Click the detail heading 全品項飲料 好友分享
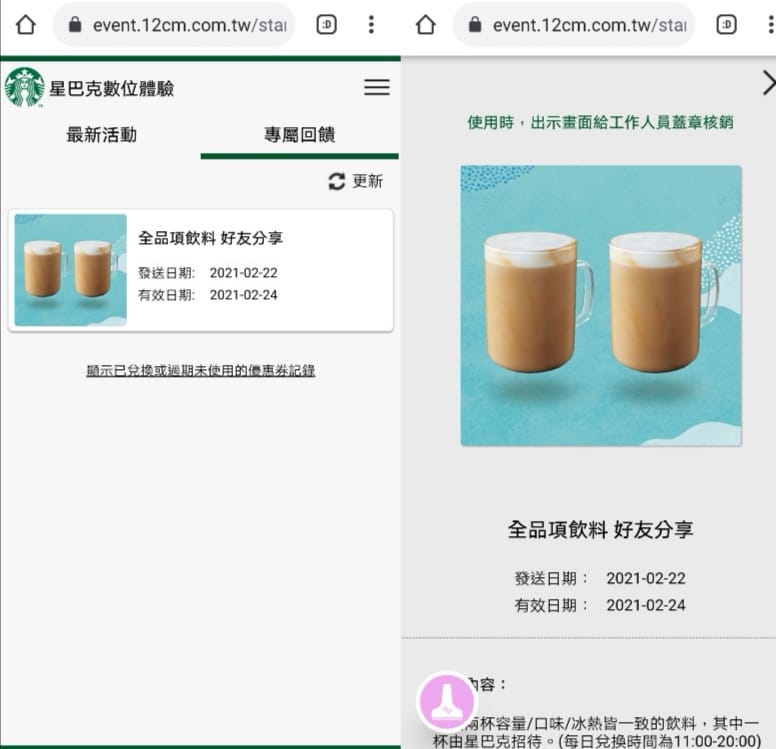Image resolution: width=776 pixels, height=749 pixels. (x=600, y=530)
